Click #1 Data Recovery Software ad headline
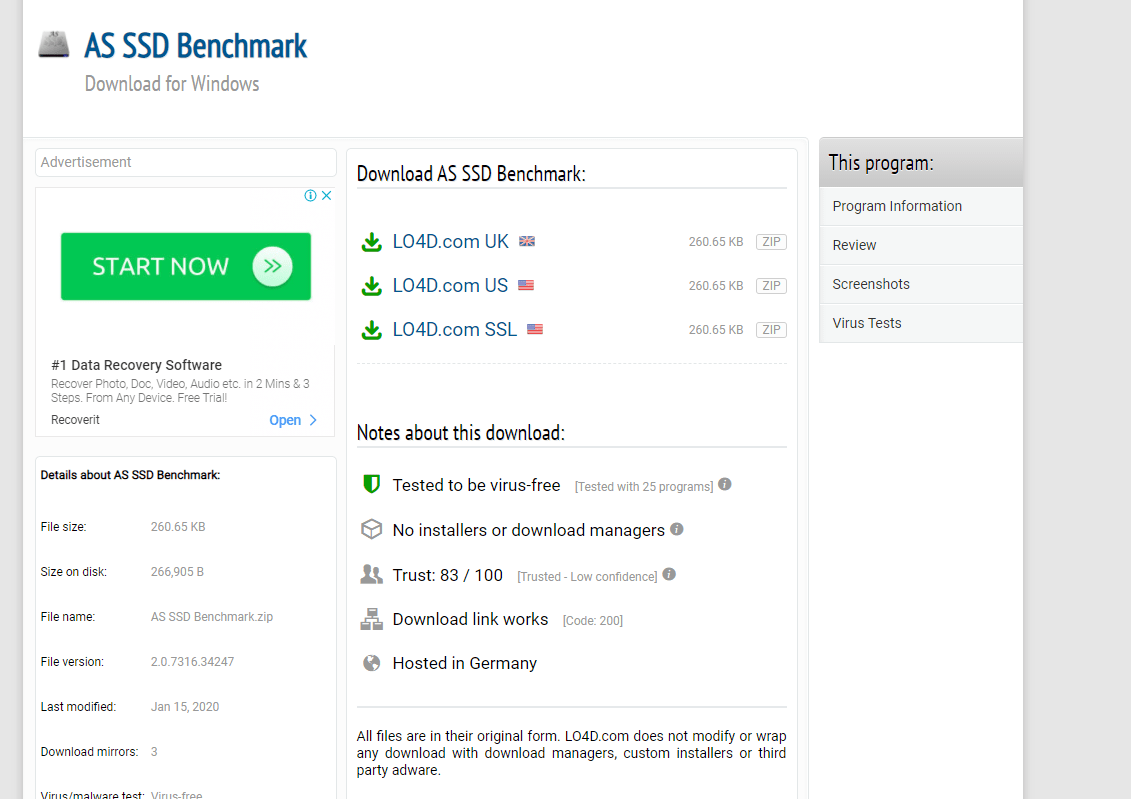This screenshot has height=799, width=1131. pyautogui.click(x=136, y=365)
